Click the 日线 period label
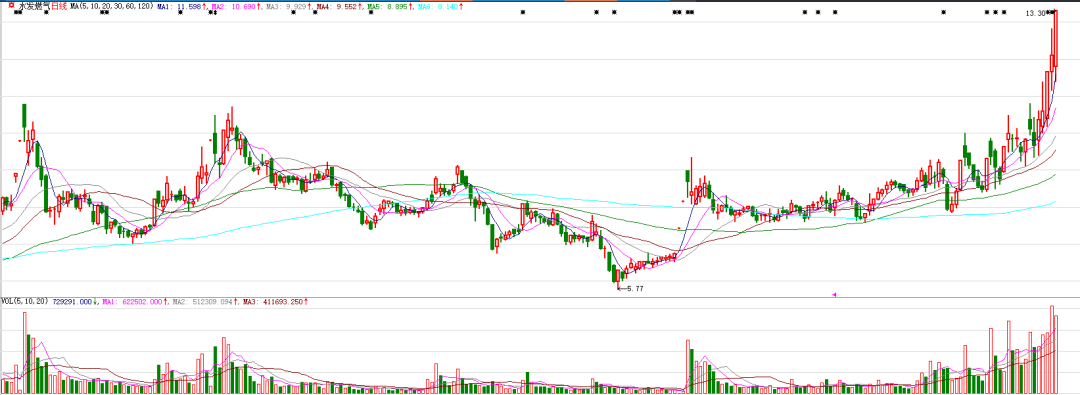This screenshot has height=395, width=1080. click(59, 6)
